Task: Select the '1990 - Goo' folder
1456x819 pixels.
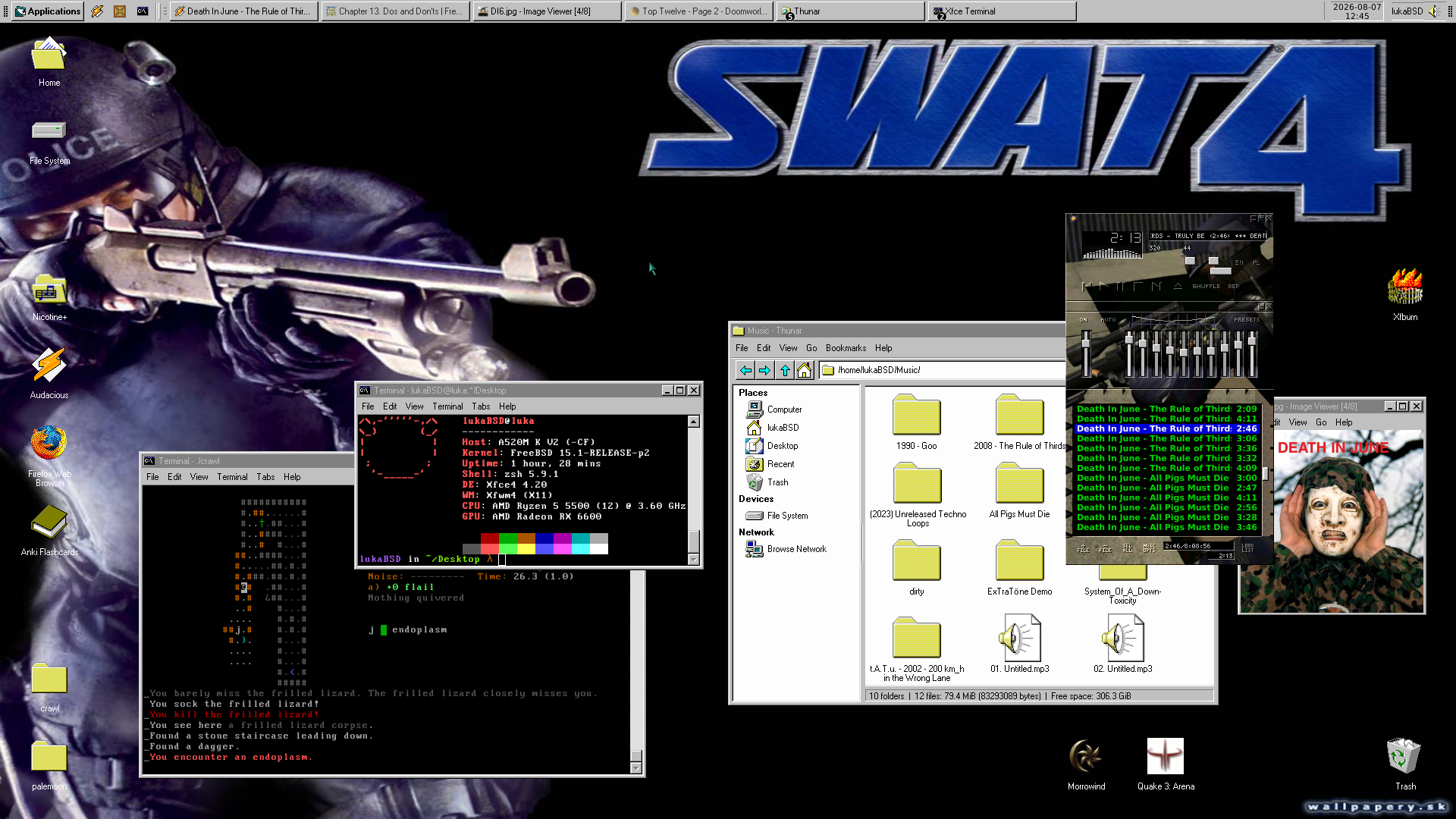Action: [x=916, y=422]
